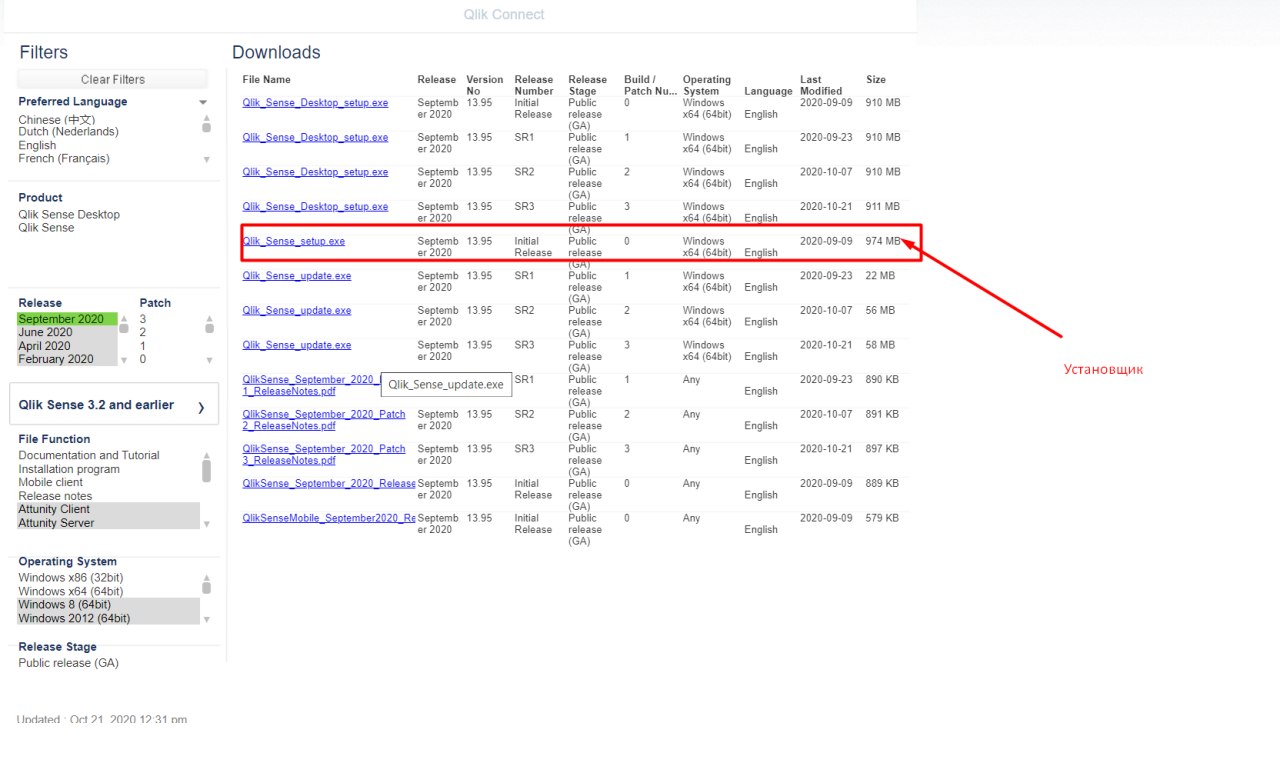
Task: Select Documentation and Tutorial file function
Action: [89, 455]
